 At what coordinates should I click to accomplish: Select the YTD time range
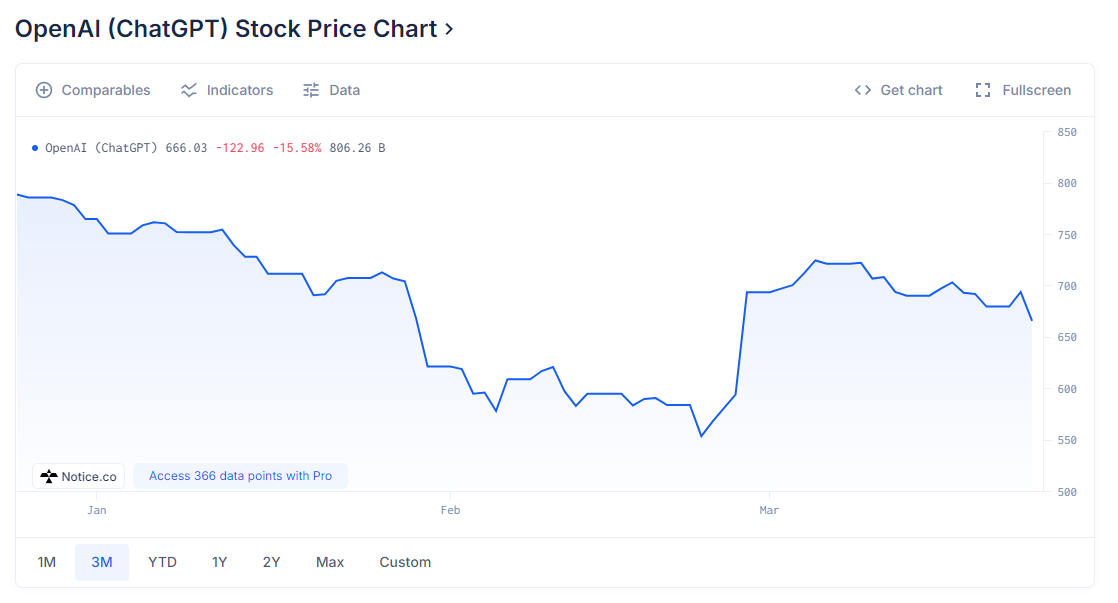point(163,562)
